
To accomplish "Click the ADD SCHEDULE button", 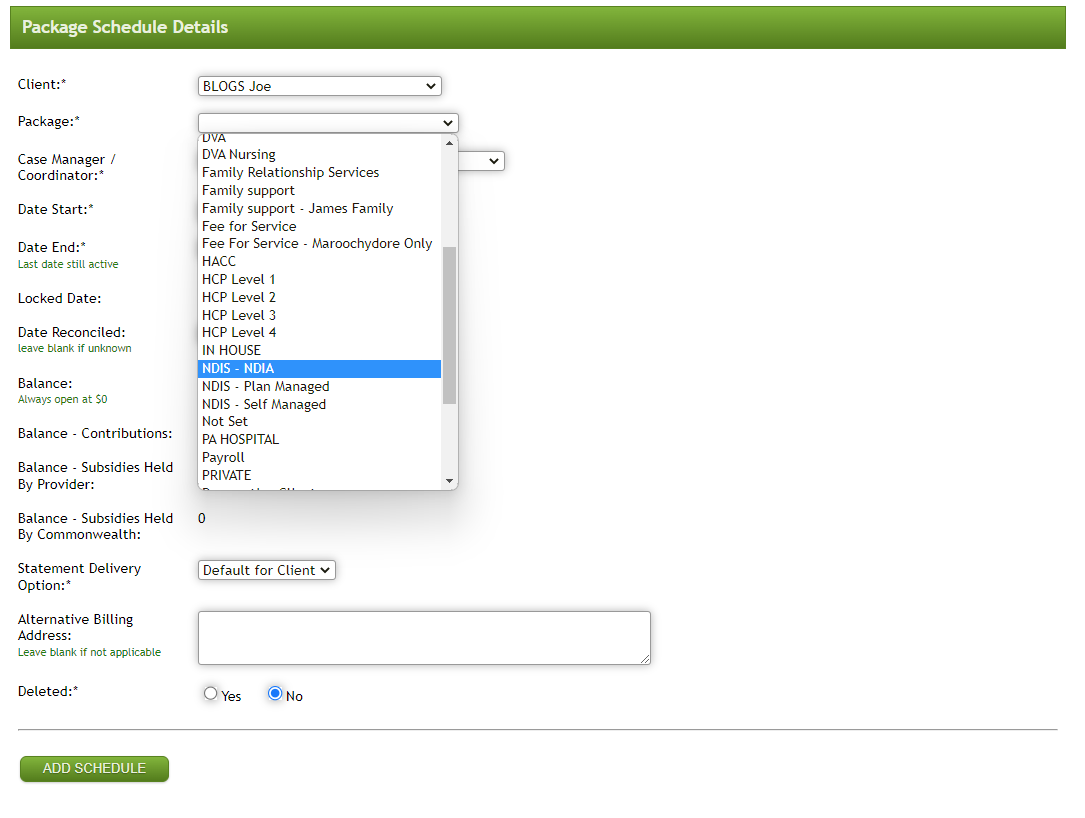I will (93, 769).
